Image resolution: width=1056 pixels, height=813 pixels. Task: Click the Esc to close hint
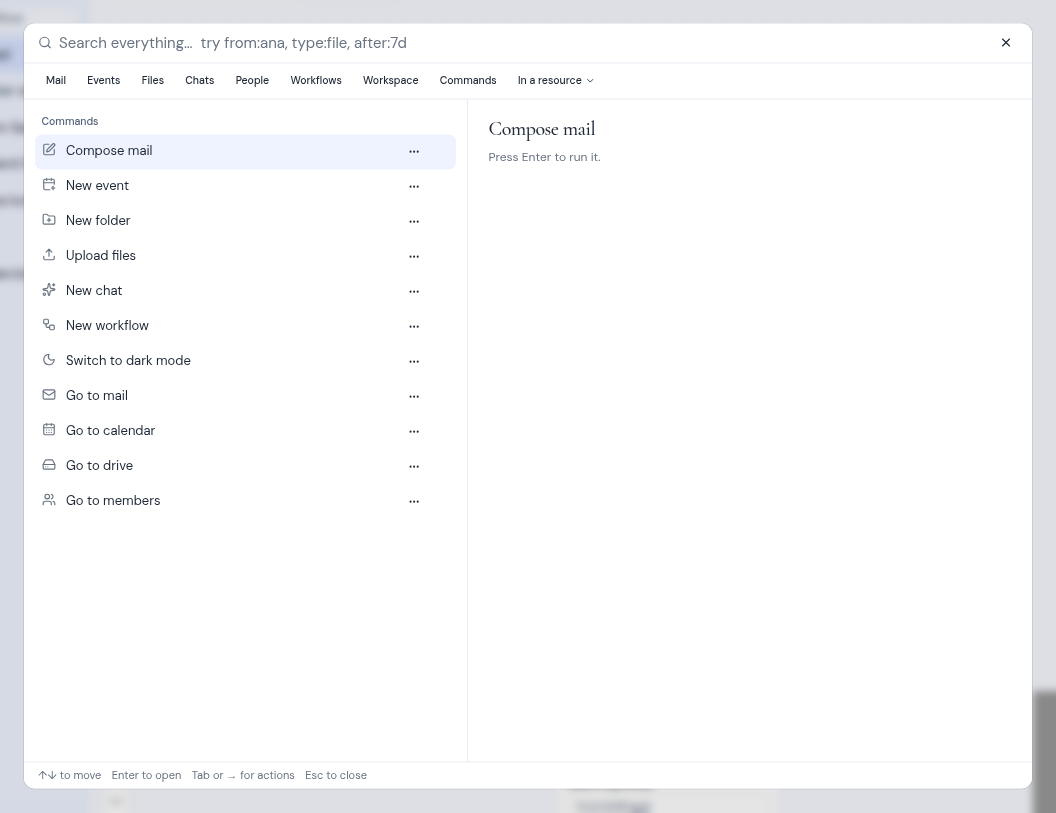click(336, 775)
